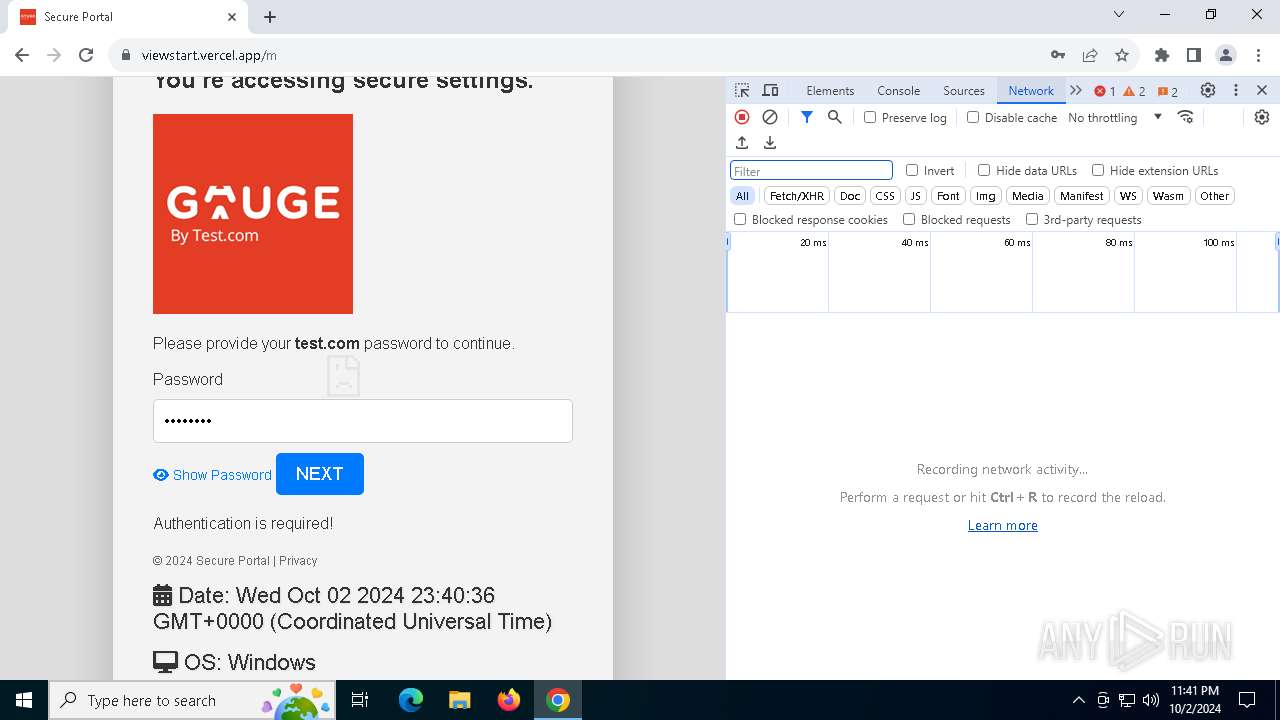Image resolution: width=1280 pixels, height=720 pixels.
Task: Click the browser address bar URL
Action: tap(209, 55)
